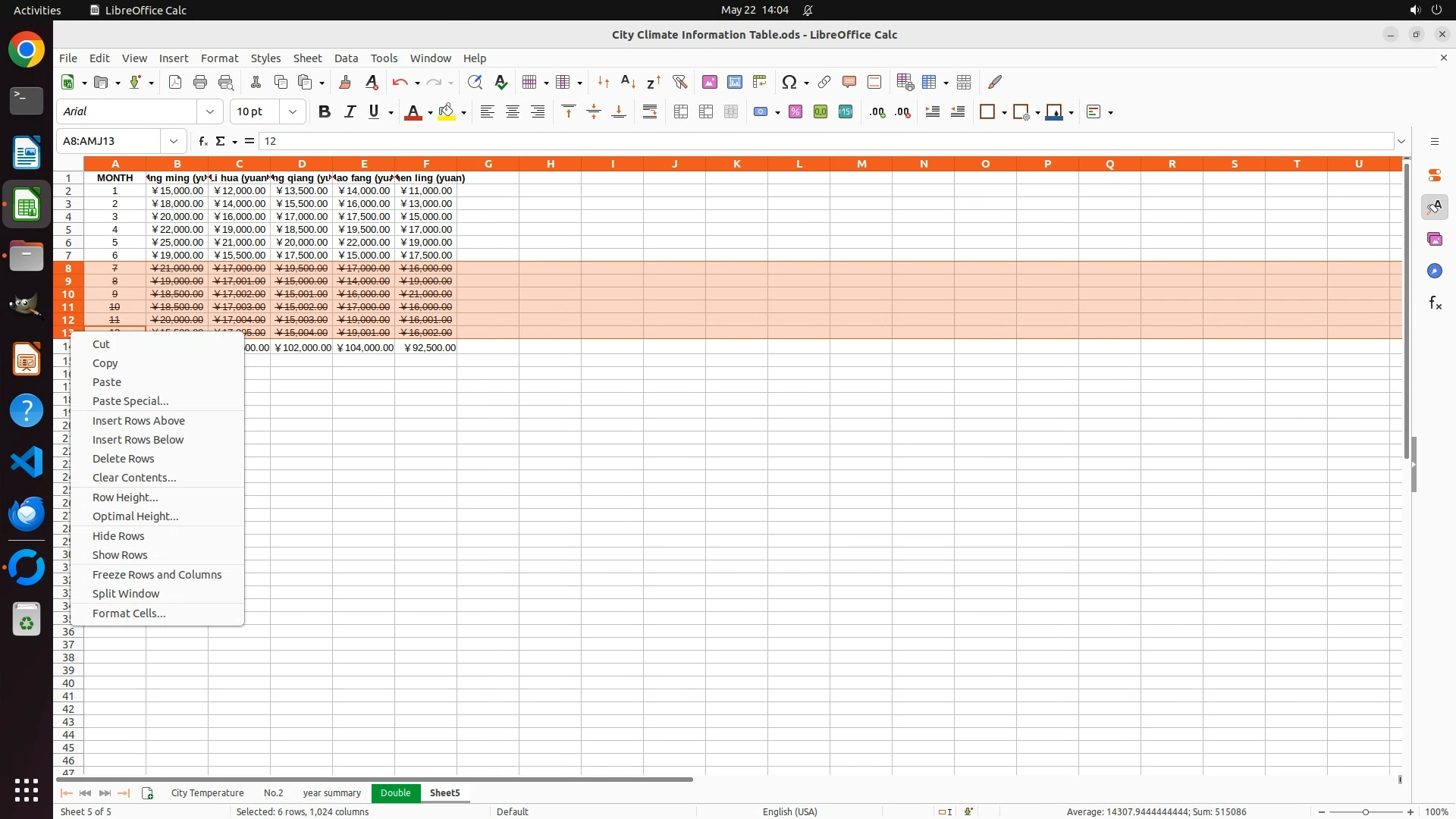
Task: Click the Sort Ascending icon
Action: coord(628,82)
